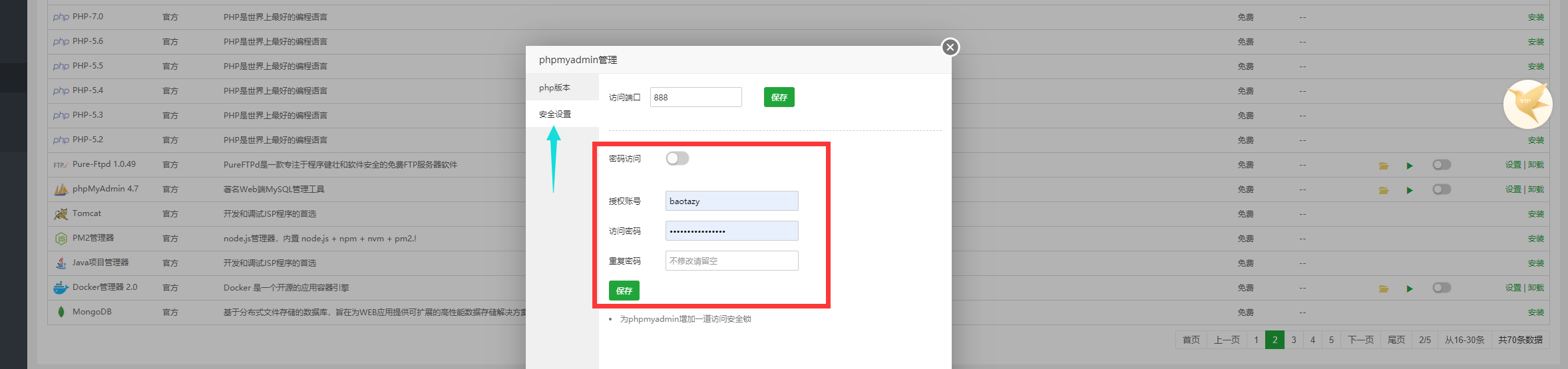1568x369 pixels.
Task: Click 安装 link for Tomcat
Action: 1535,214
